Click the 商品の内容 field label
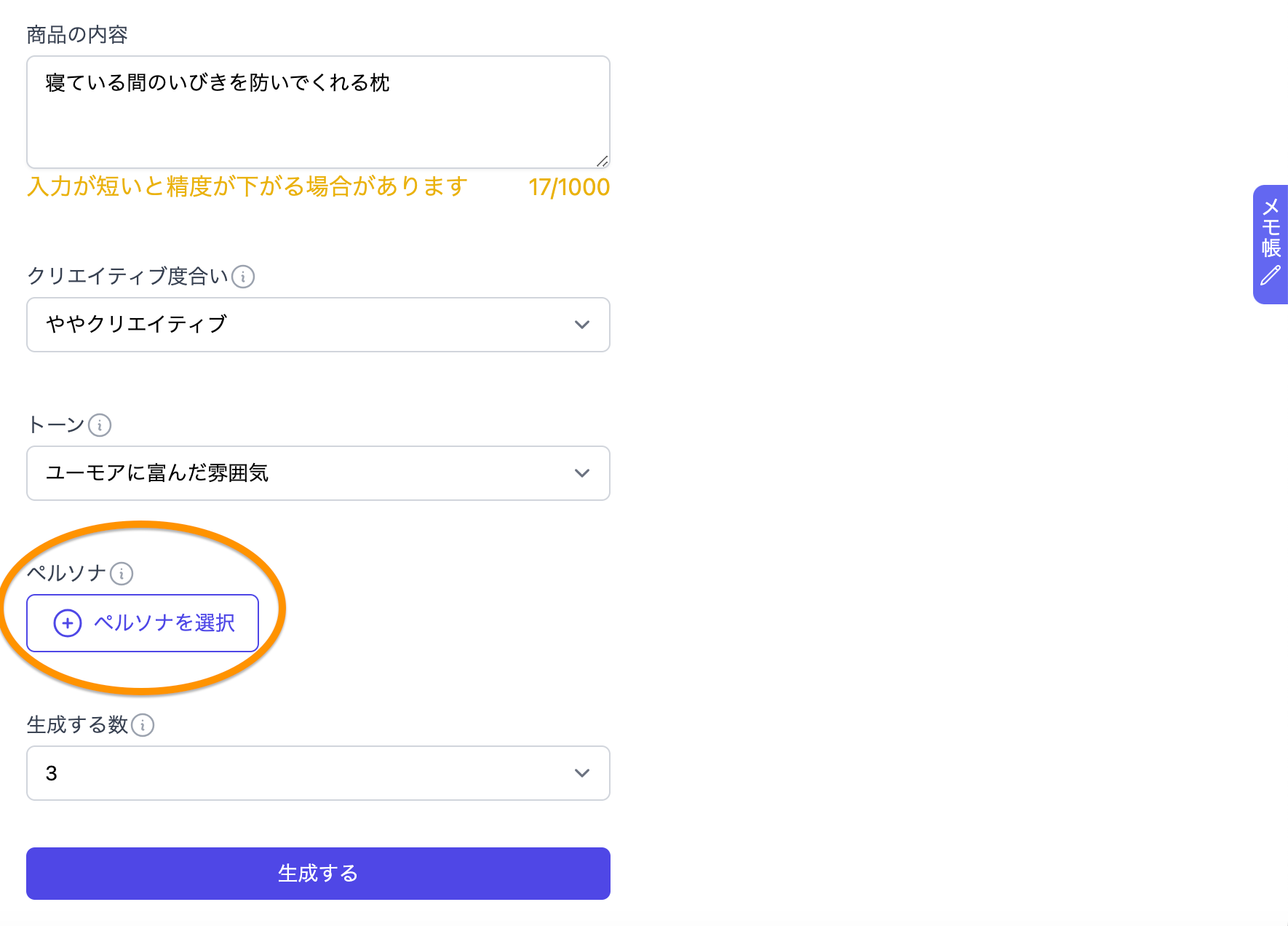 tap(77, 35)
